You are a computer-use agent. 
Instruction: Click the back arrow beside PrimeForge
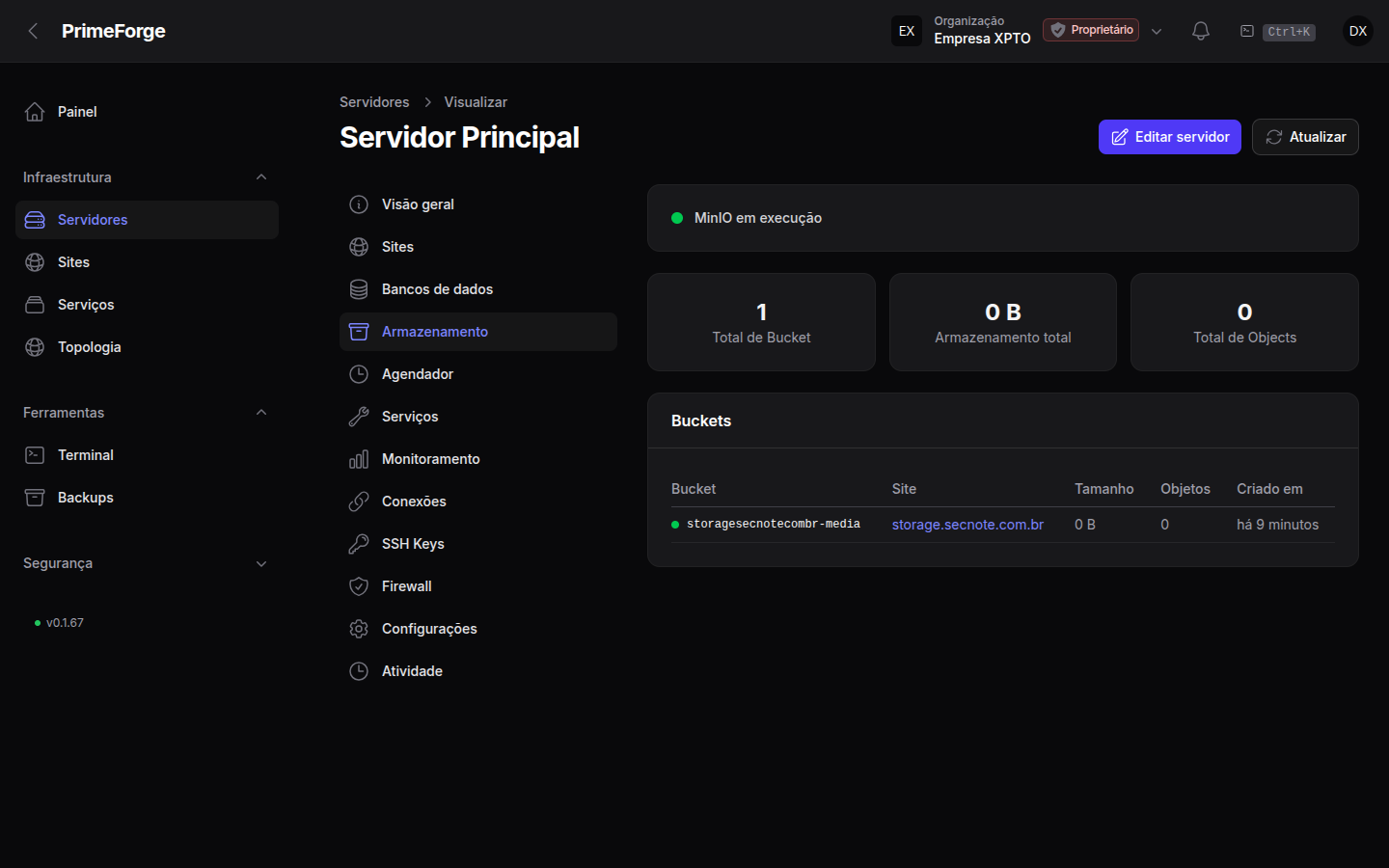pos(34,31)
